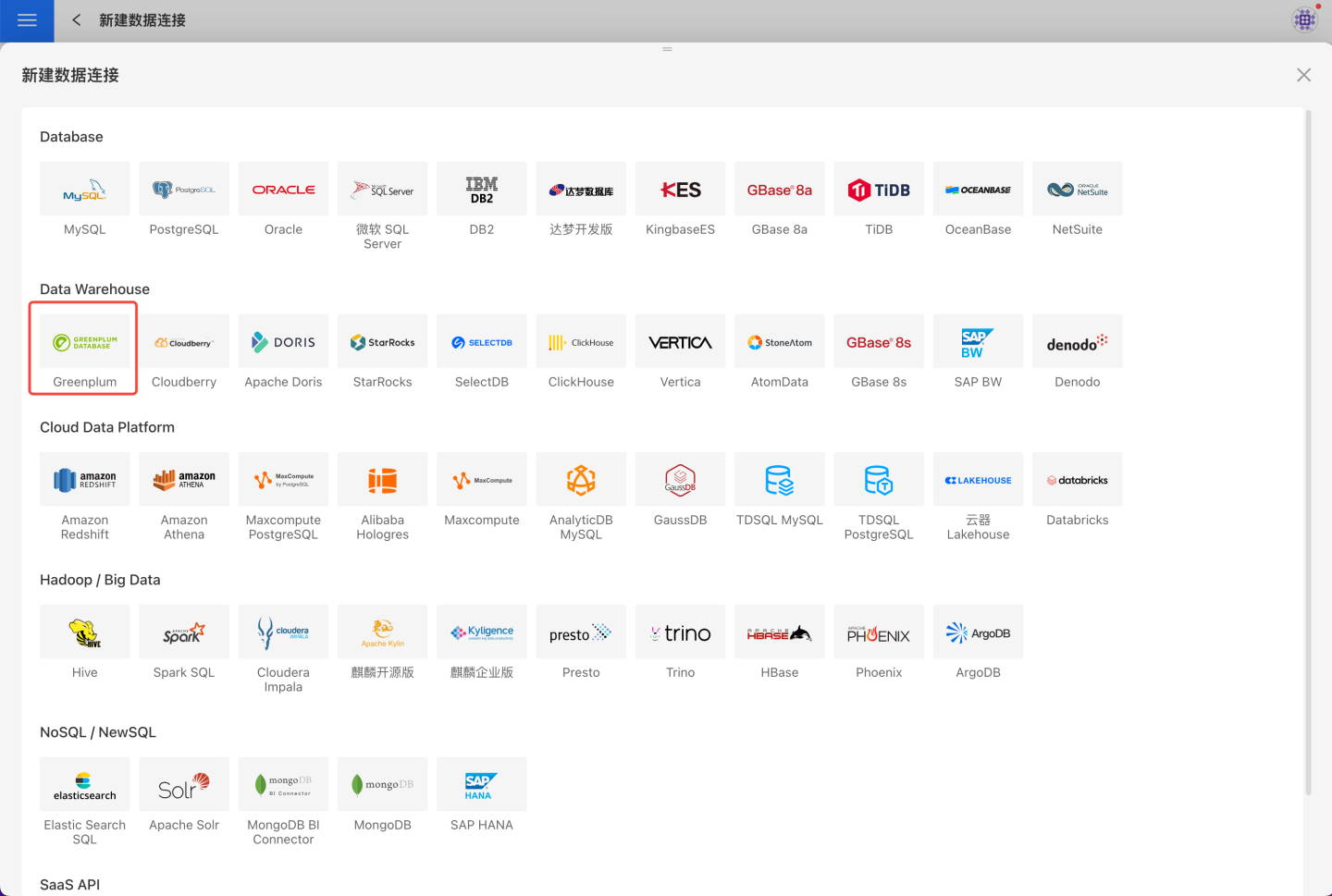Pick the Oracle database tile
This screenshot has width=1332, height=896.
pyautogui.click(x=283, y=190)
